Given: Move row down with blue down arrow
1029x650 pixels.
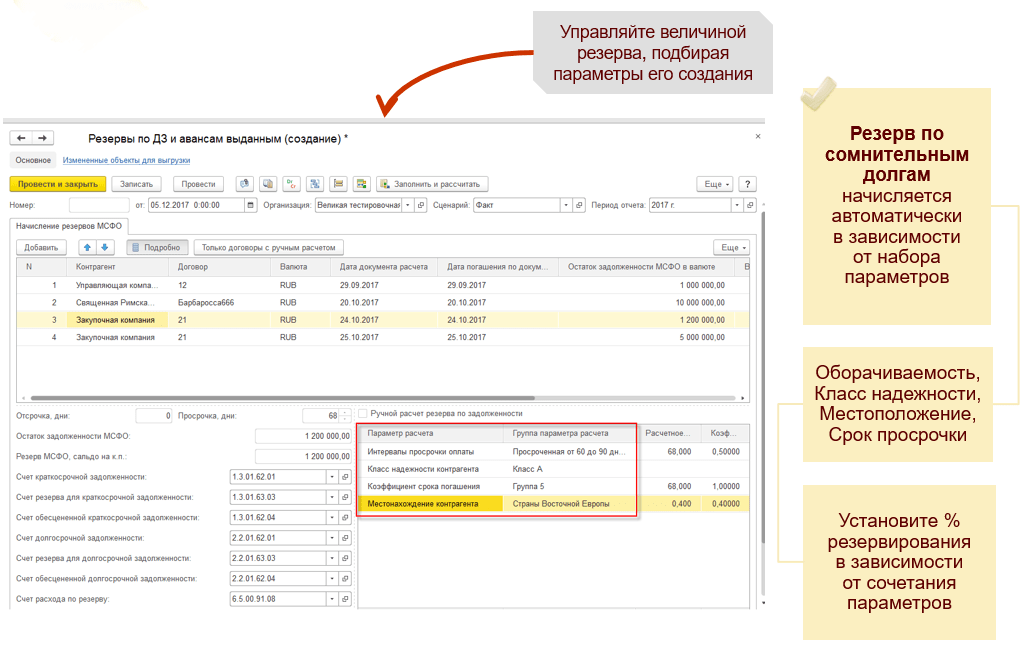Looking at the screenshot, I should [x=105, y=247].
